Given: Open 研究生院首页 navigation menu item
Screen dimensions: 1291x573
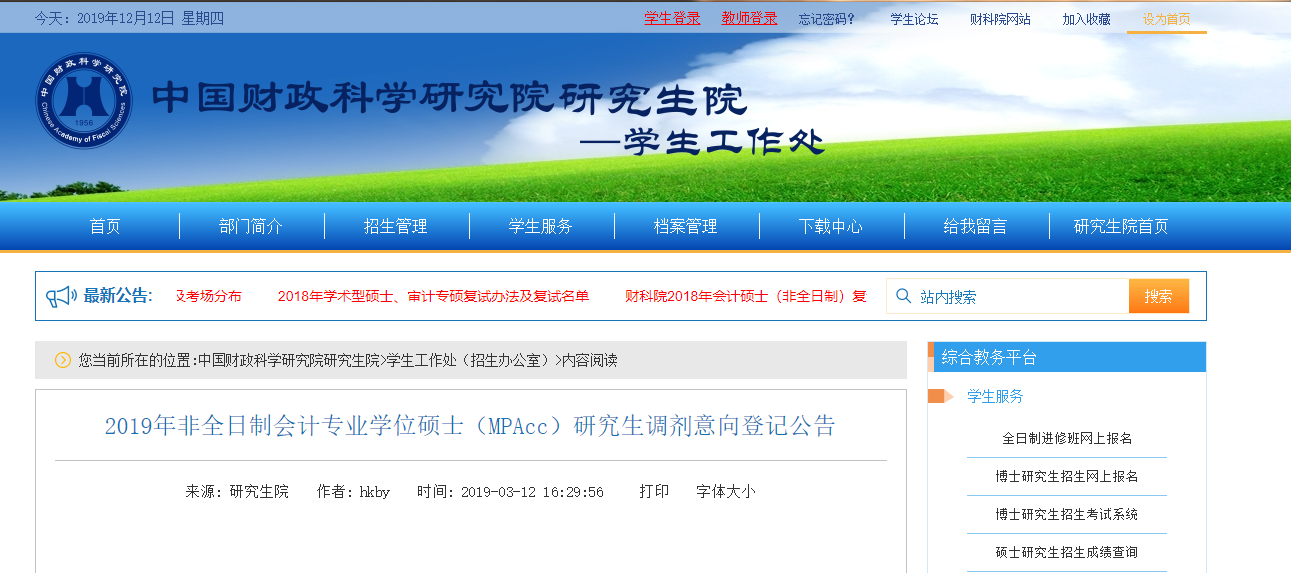Looking at the screenshot, I should pos(1121,227).
